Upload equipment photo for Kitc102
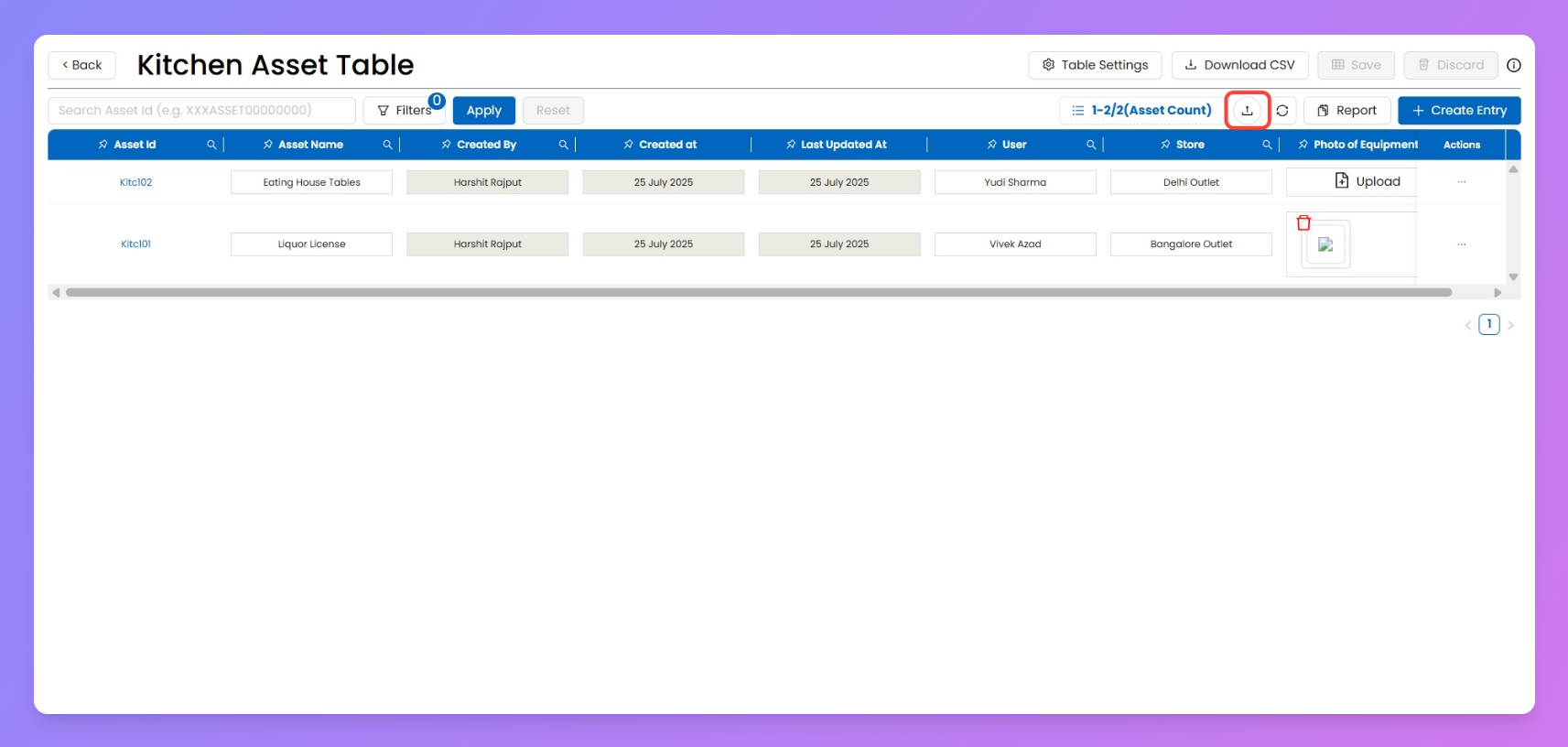Screen dimensions: 1568x747 pyautogui.click(x=1368, y=181)
